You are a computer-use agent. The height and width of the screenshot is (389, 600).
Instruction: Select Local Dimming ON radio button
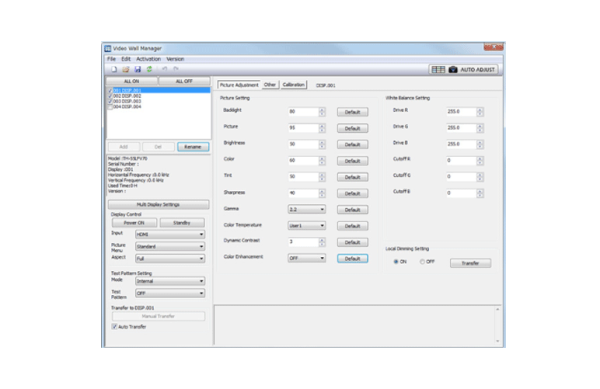396,262
